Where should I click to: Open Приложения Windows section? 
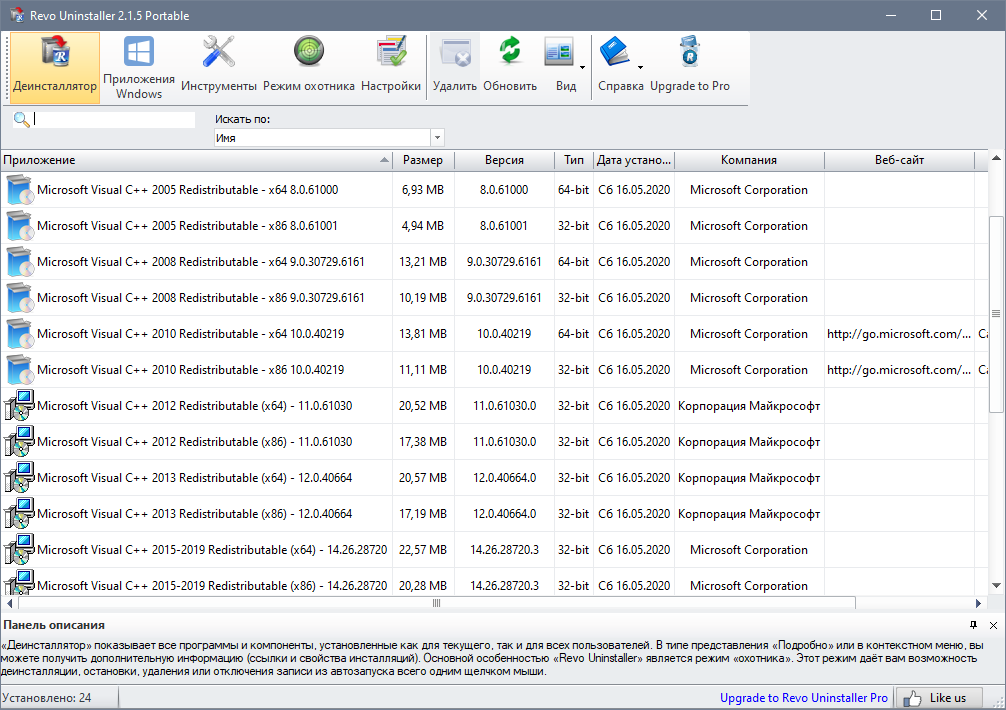point(139,66)
